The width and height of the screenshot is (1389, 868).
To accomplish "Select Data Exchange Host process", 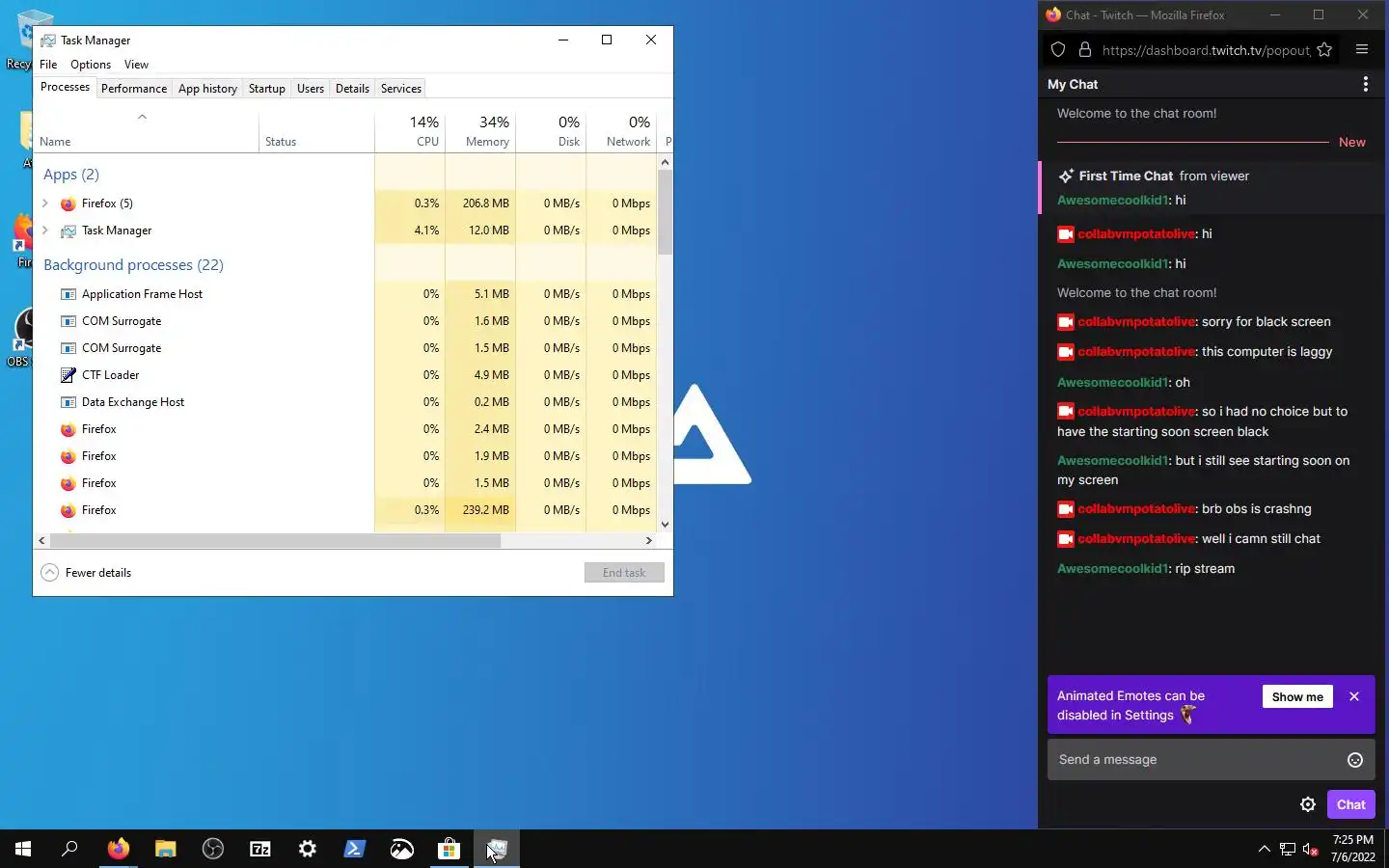I will click(345, 402).
